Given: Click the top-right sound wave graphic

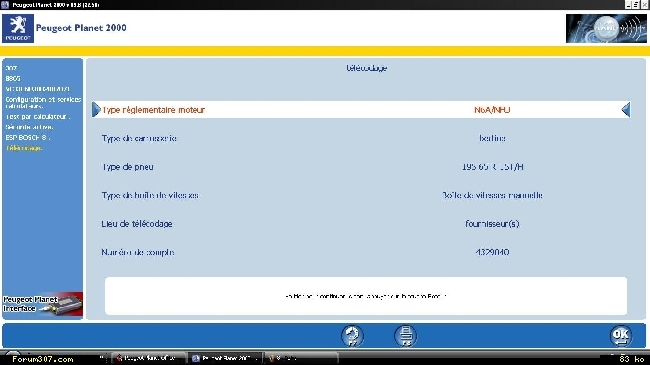Looking at the screenshot, I should 606,28.
